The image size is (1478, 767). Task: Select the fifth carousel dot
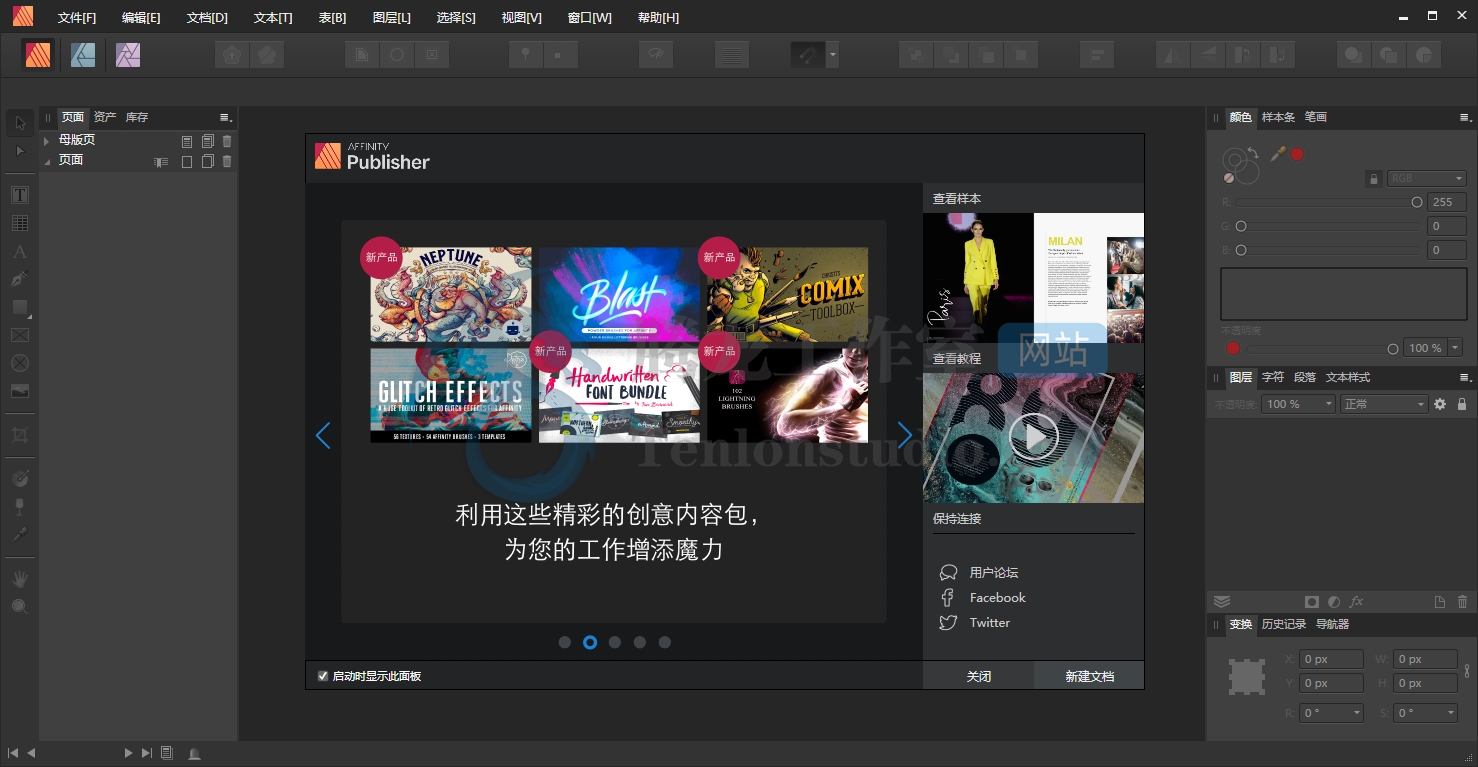pos(665,642)
